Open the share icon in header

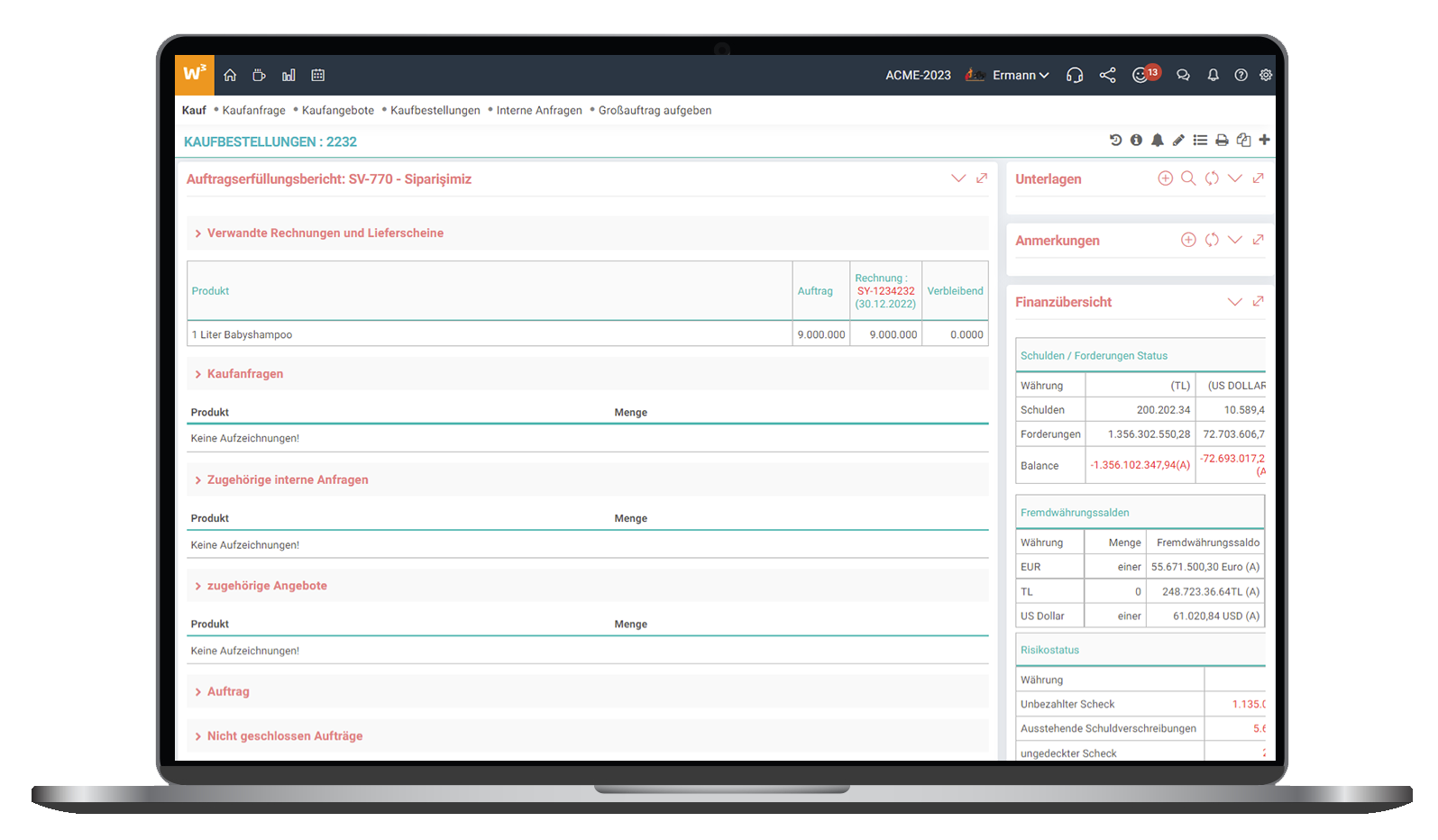pos(1107,76)
